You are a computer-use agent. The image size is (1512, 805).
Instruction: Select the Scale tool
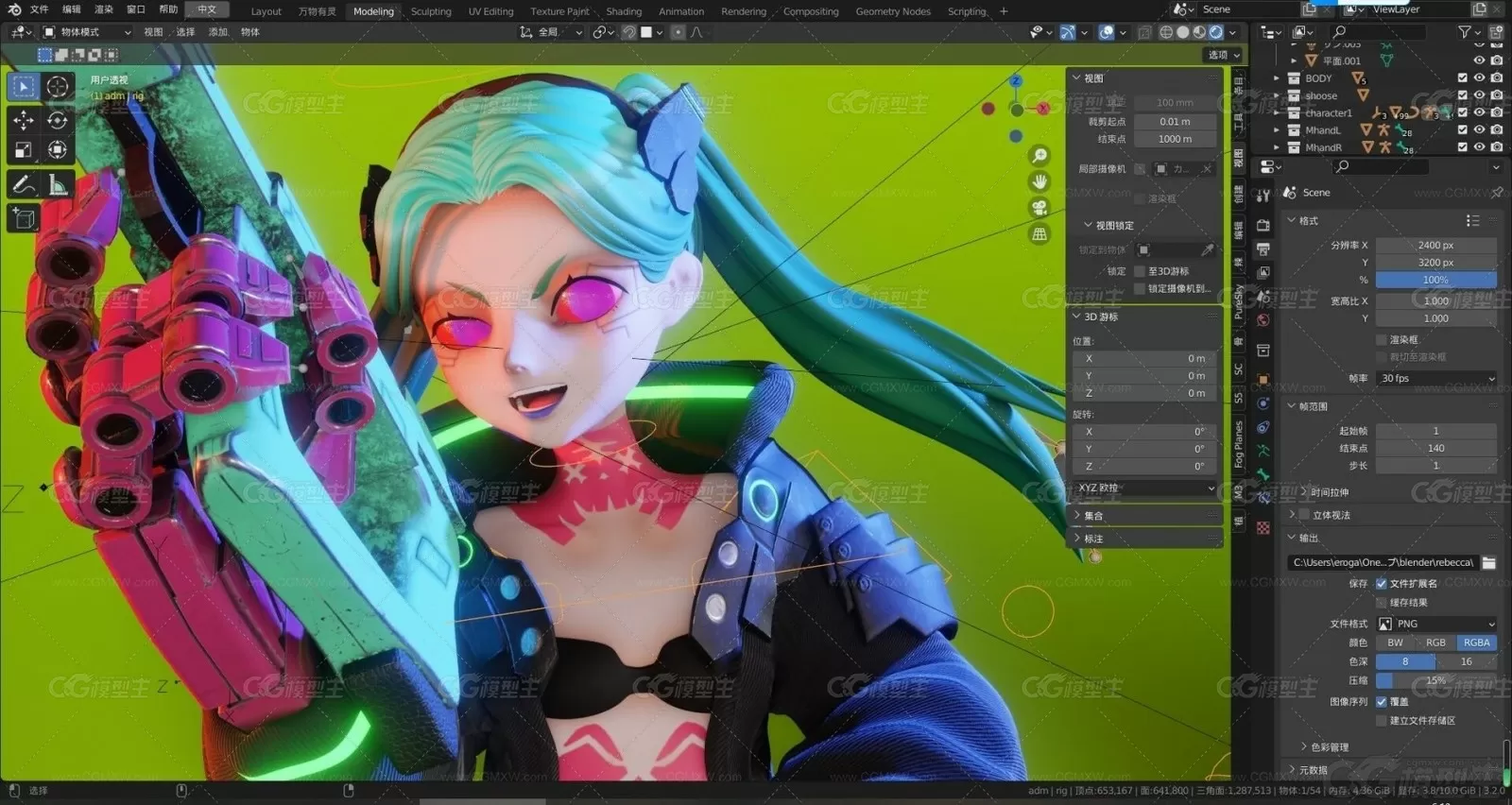click(x=25, y=150)
